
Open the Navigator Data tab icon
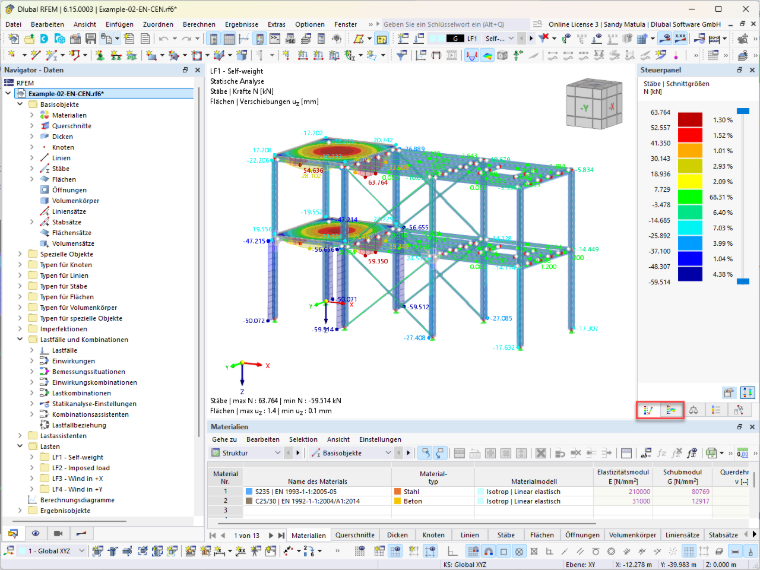[x=13, y=533]
